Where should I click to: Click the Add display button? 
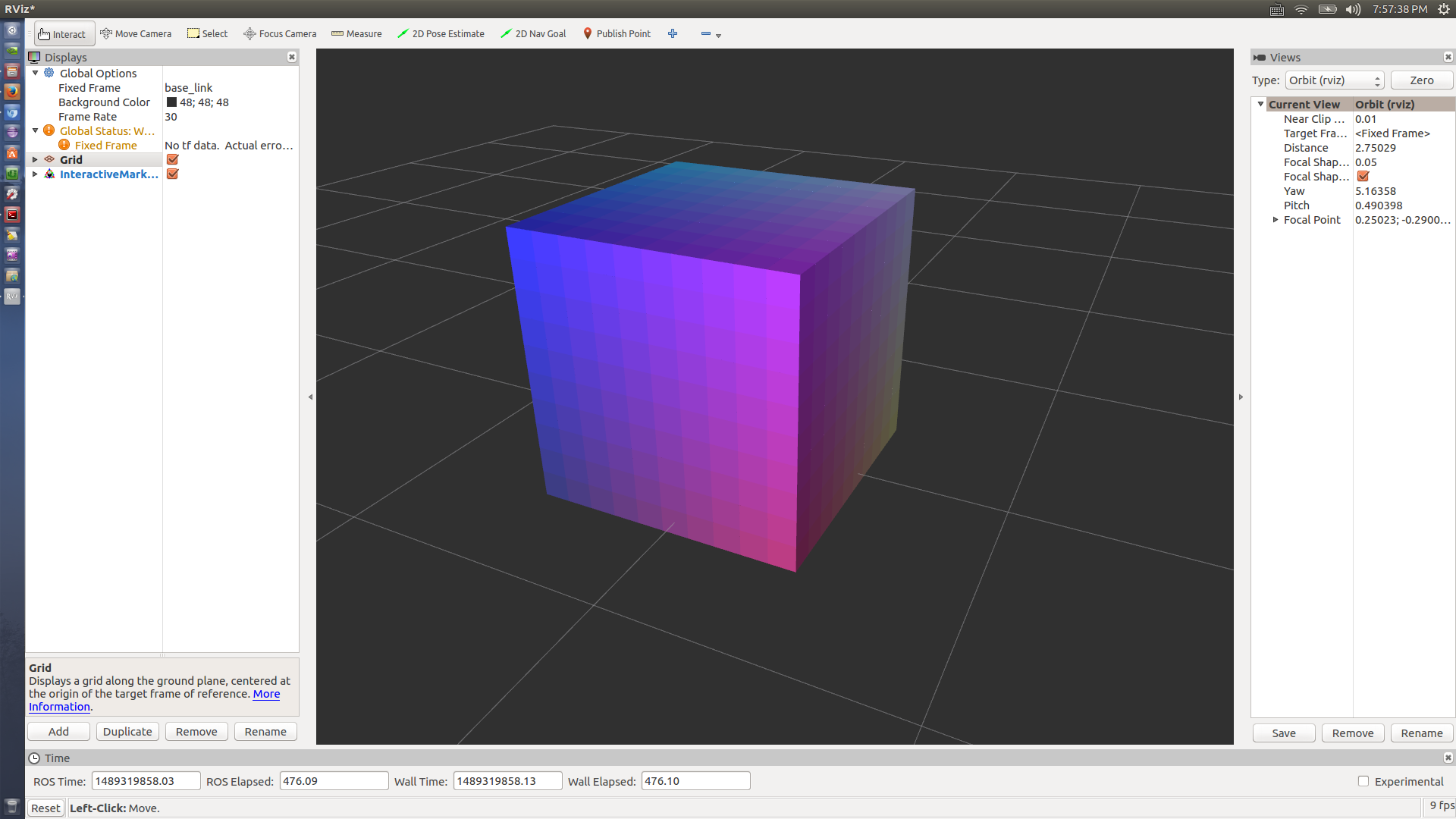(58, 732)
